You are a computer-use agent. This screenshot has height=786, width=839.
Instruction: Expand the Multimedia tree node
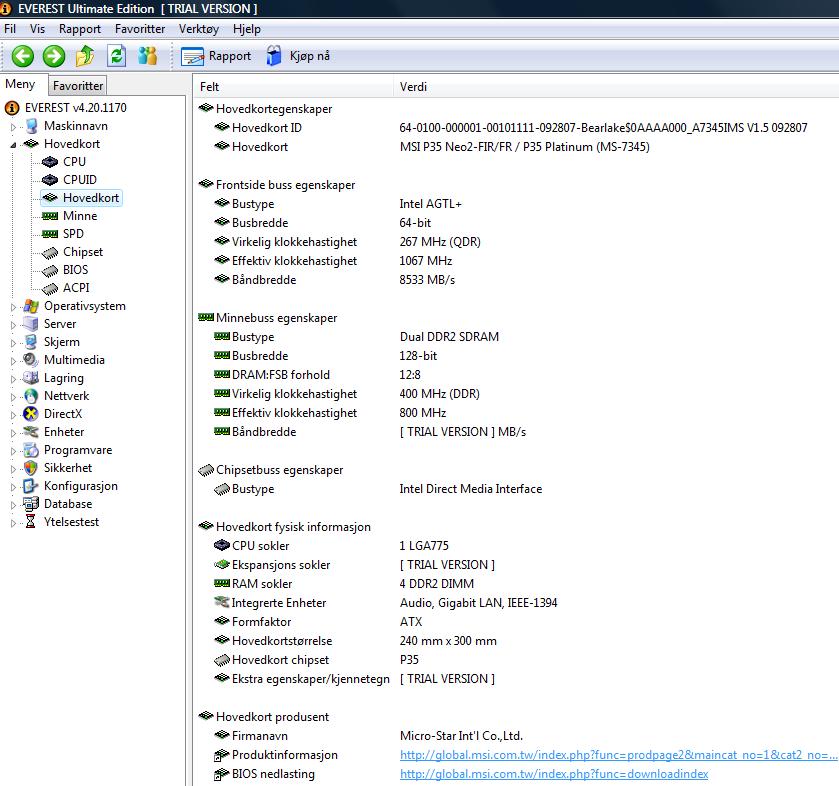coord(14,361)
